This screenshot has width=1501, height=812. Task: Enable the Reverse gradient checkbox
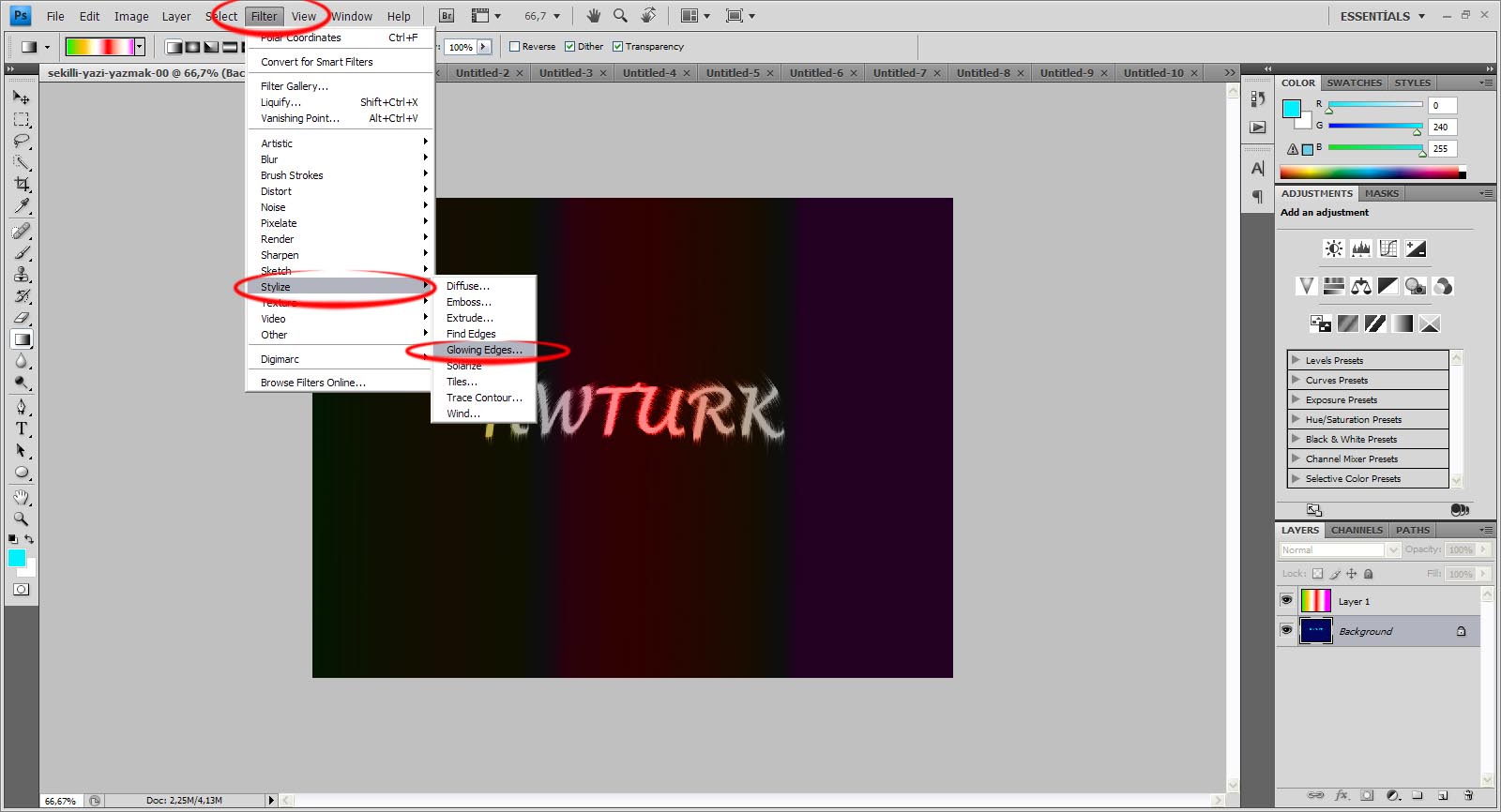(x=514, y=47)
